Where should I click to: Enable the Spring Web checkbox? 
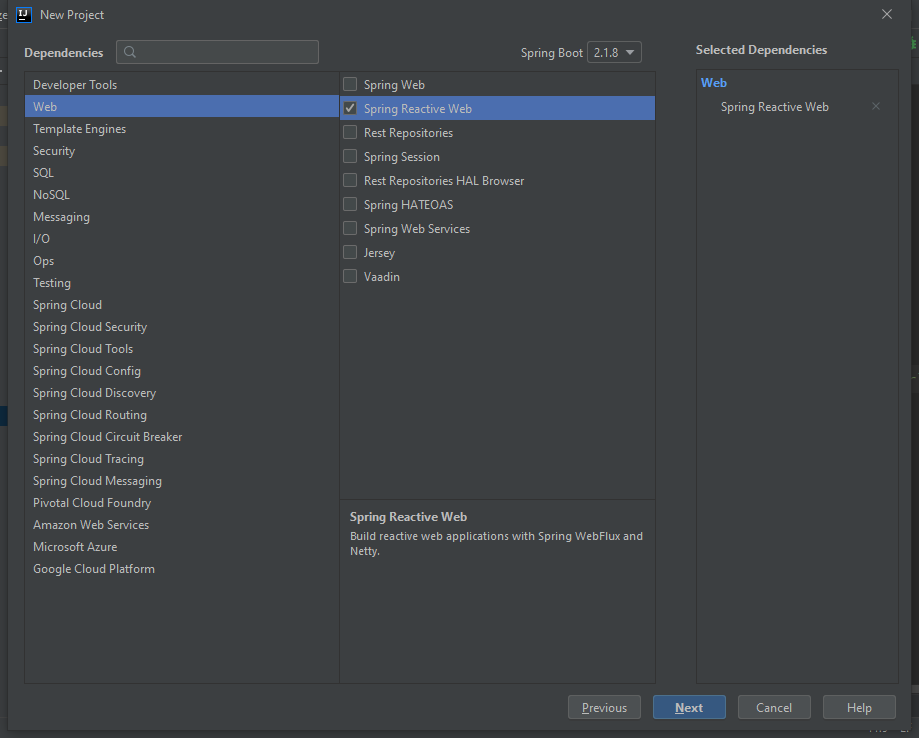tap(350, 85)
